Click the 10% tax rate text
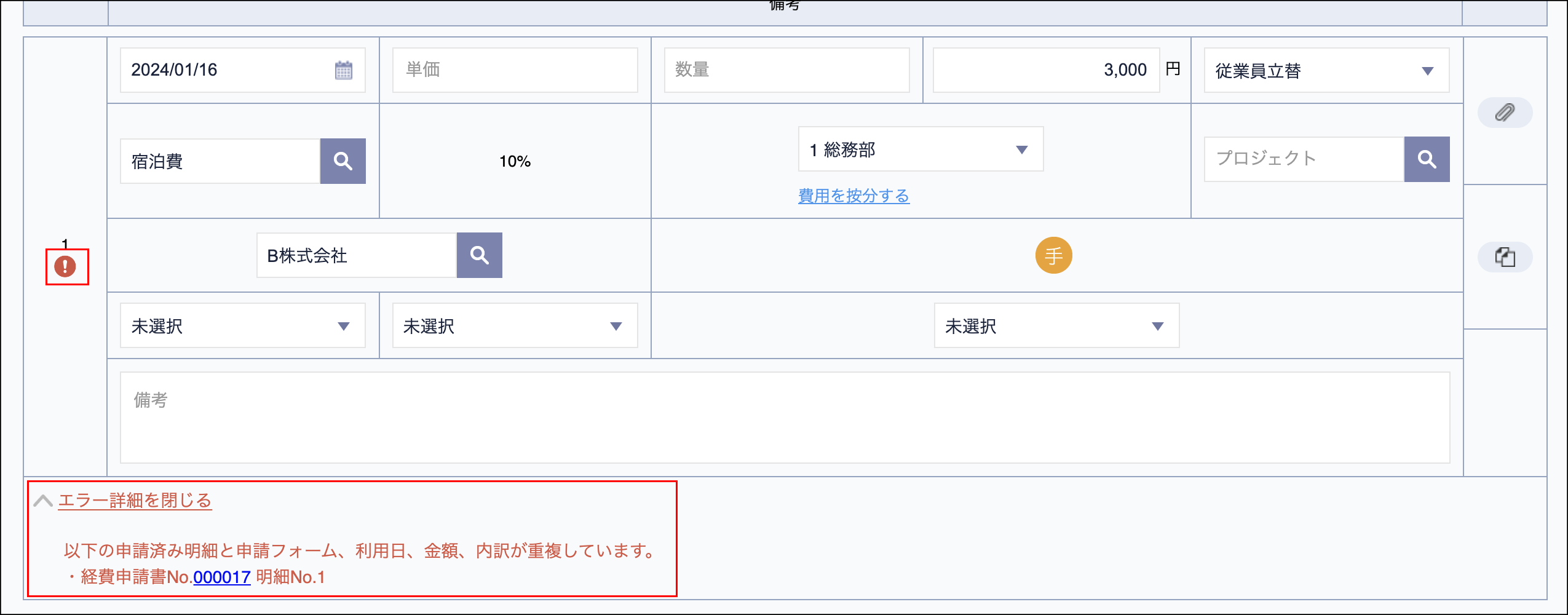1568x615 pixels. (x=515, y=161)
